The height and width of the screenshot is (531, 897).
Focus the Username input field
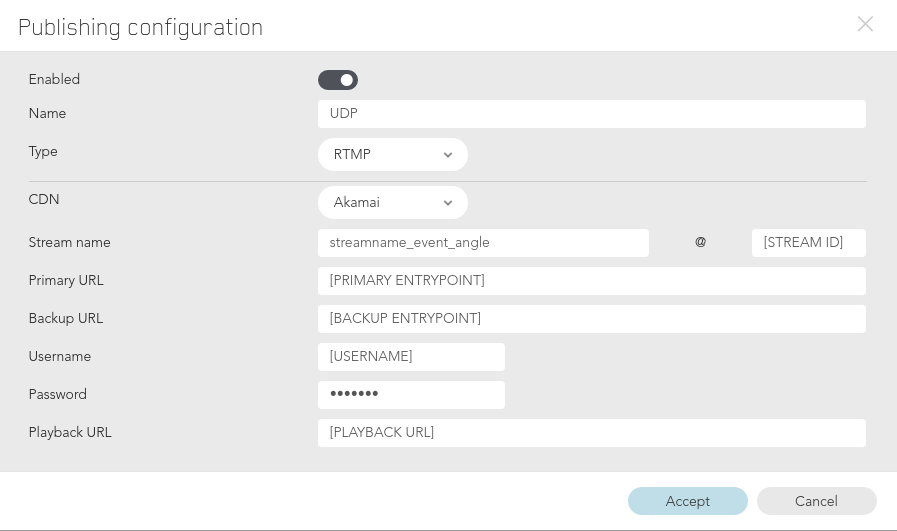click(411, 357)
